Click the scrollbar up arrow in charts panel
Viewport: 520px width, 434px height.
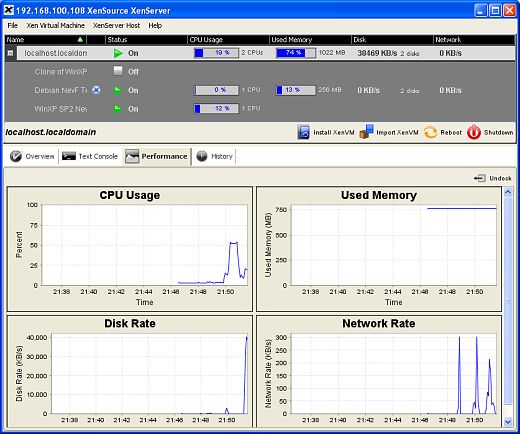point(508,192)
